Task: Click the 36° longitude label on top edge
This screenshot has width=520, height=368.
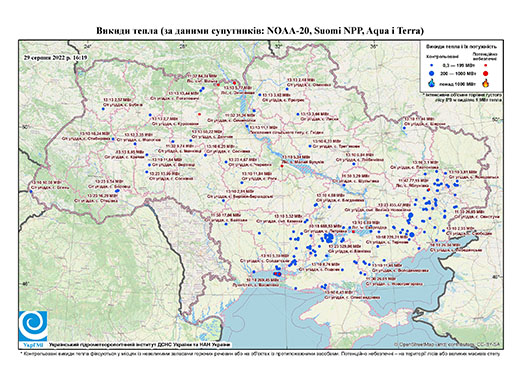Action: (374, 47)
